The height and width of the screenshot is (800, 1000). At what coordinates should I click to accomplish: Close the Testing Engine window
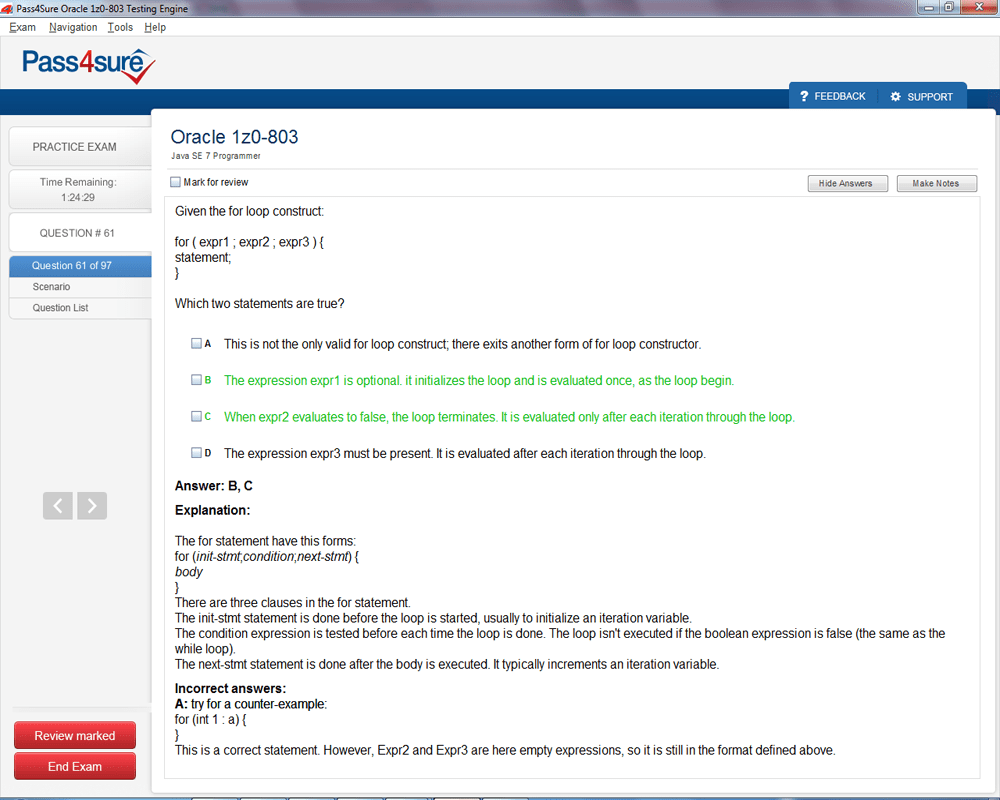pyautogui.click(x=978, y=7)
